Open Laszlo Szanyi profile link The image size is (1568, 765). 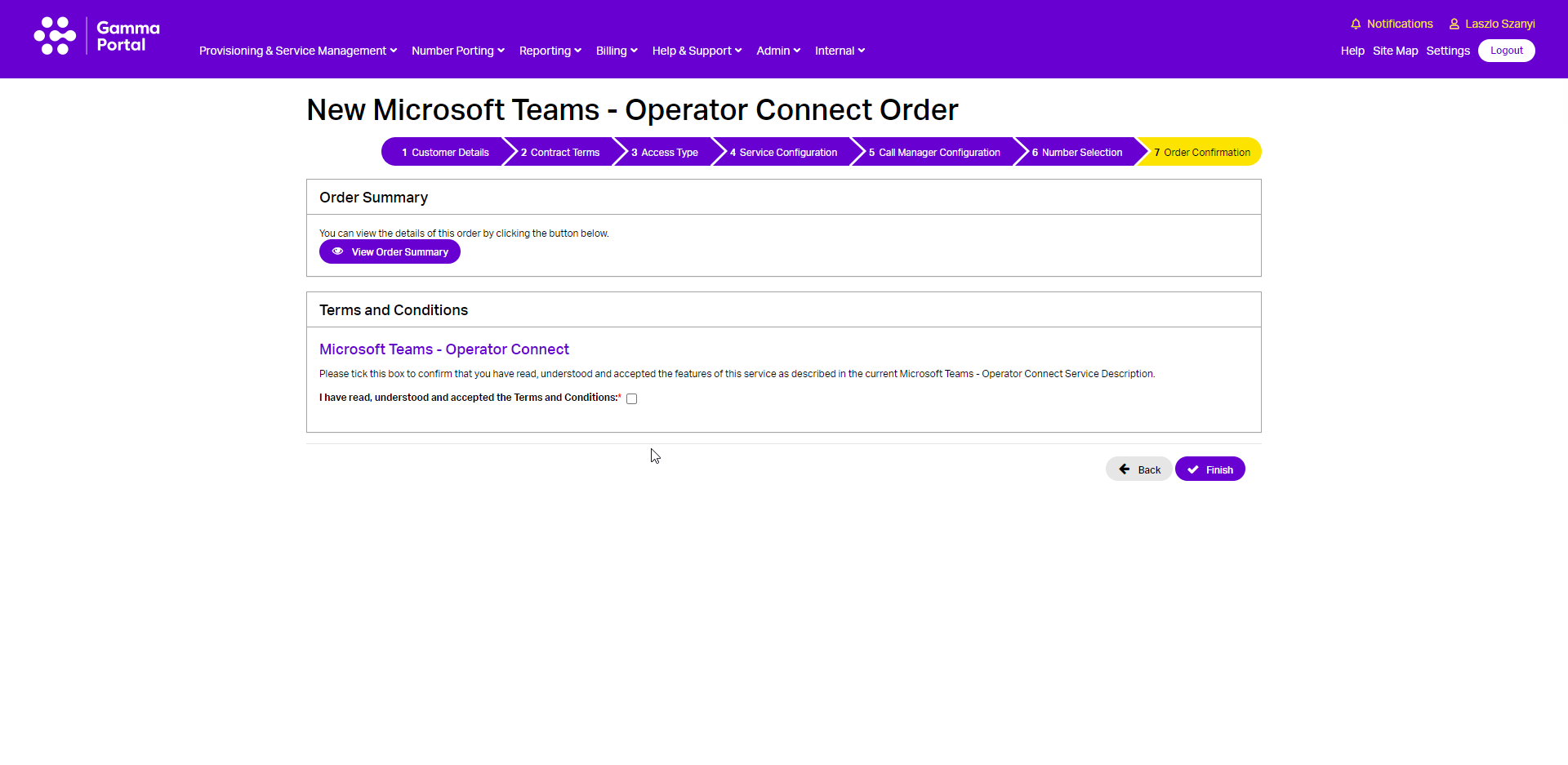point(1500,24)
